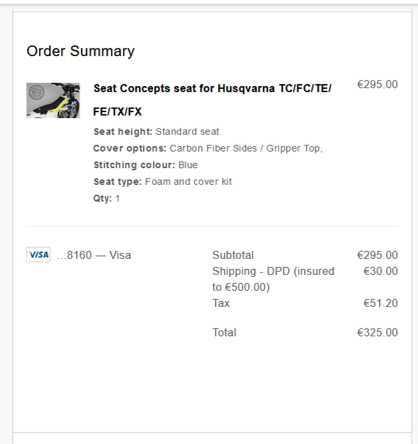The image size is (418, 444).
Task: Click the card number ending 8160
Action: (94, 255)
